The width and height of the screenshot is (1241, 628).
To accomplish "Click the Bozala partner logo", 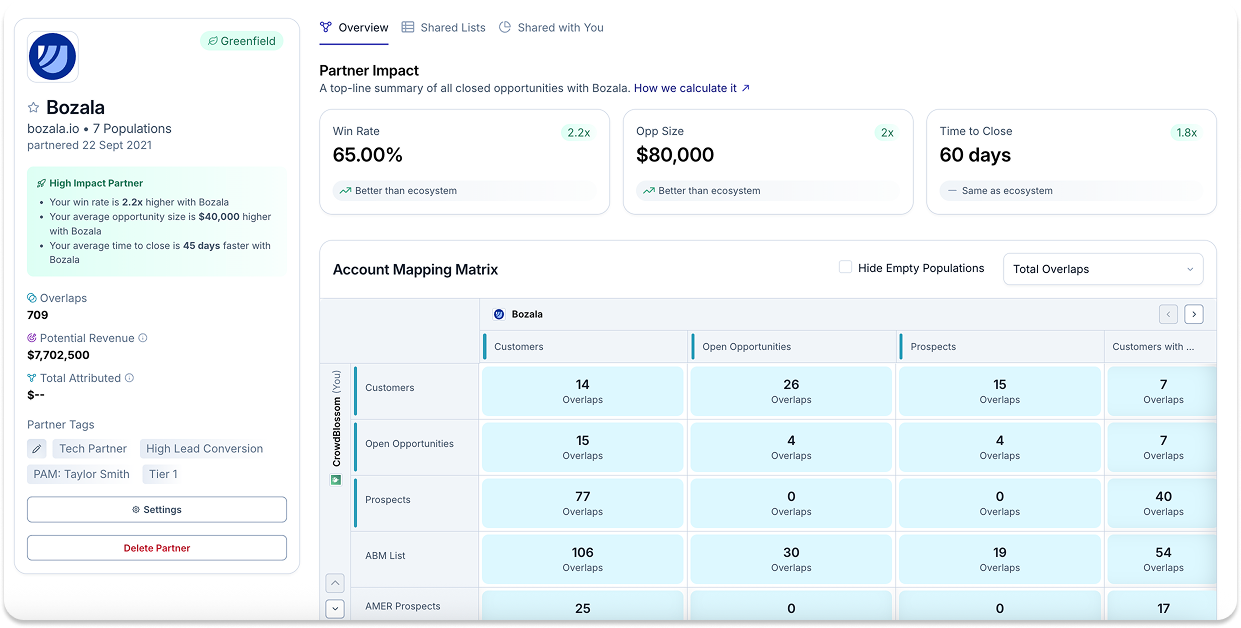I will [53, 56].
